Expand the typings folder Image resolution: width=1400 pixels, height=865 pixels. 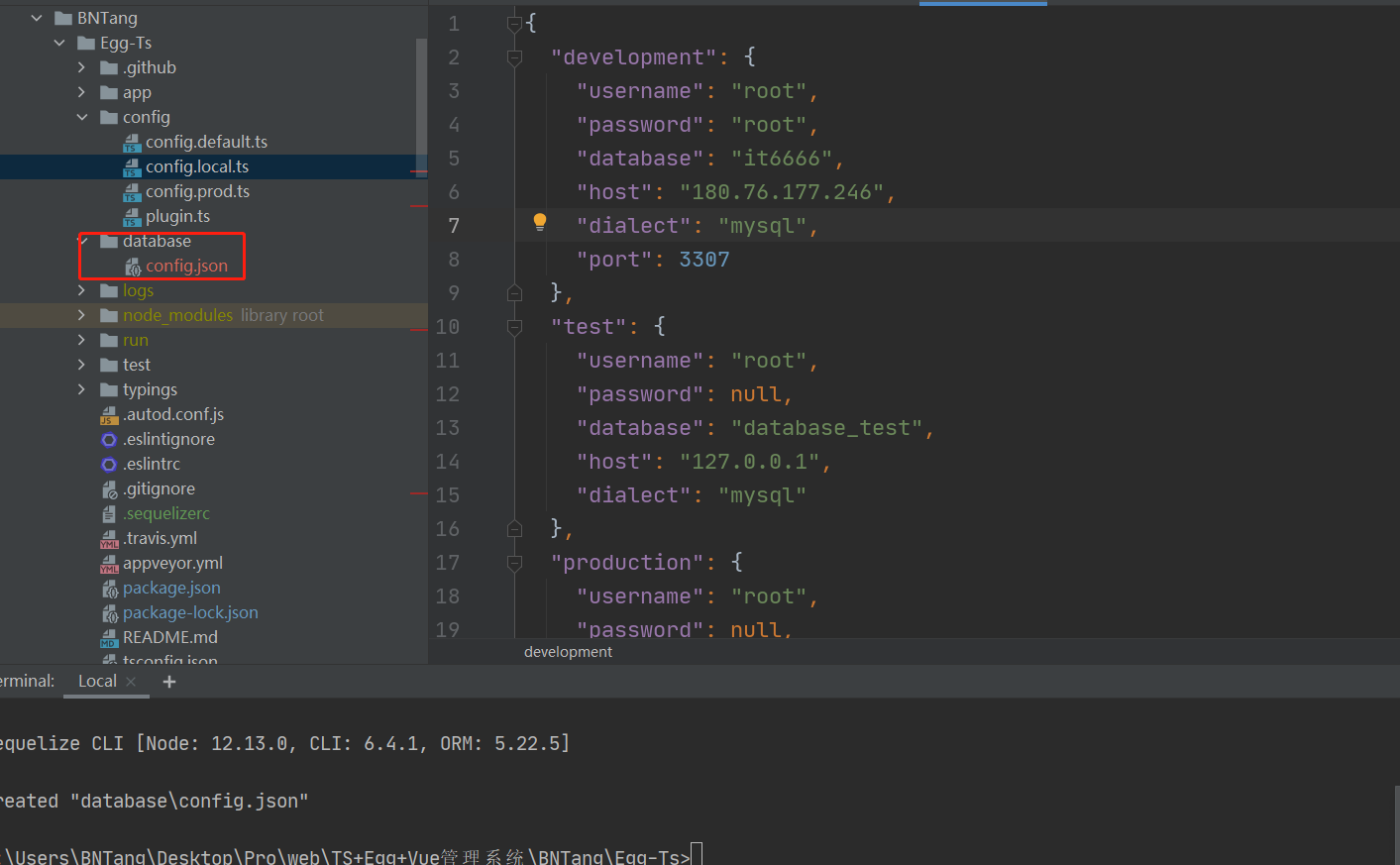tap(81, 389)
